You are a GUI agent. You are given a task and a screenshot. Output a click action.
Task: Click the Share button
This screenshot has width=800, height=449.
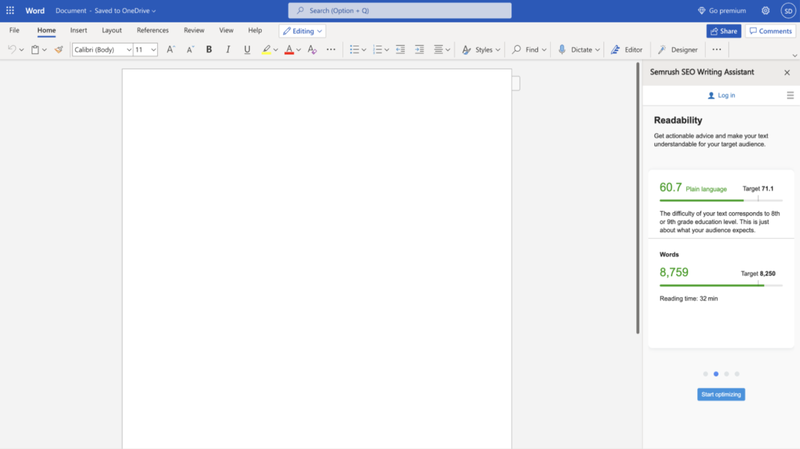pos(723,31)
